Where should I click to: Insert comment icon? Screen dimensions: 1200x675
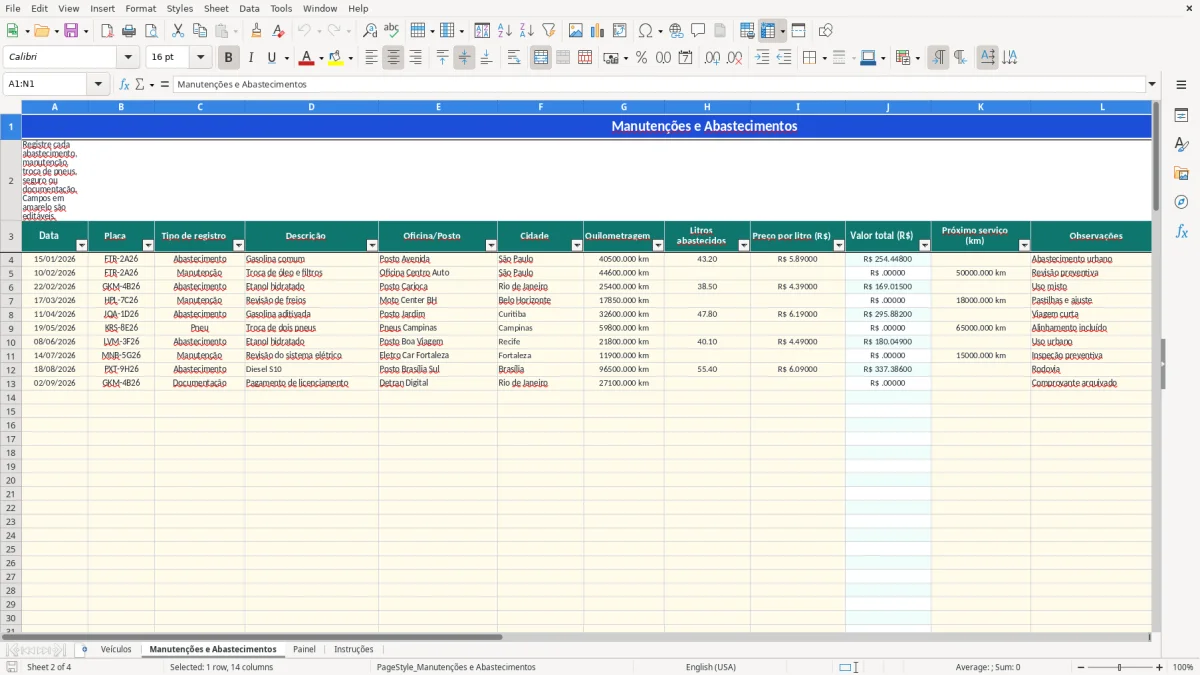(698, 31)
